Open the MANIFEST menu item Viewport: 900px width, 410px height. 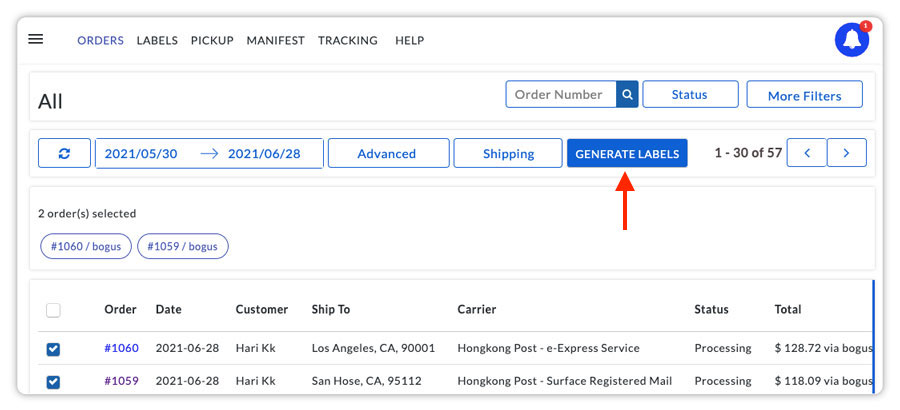click(x=276, y=40)
